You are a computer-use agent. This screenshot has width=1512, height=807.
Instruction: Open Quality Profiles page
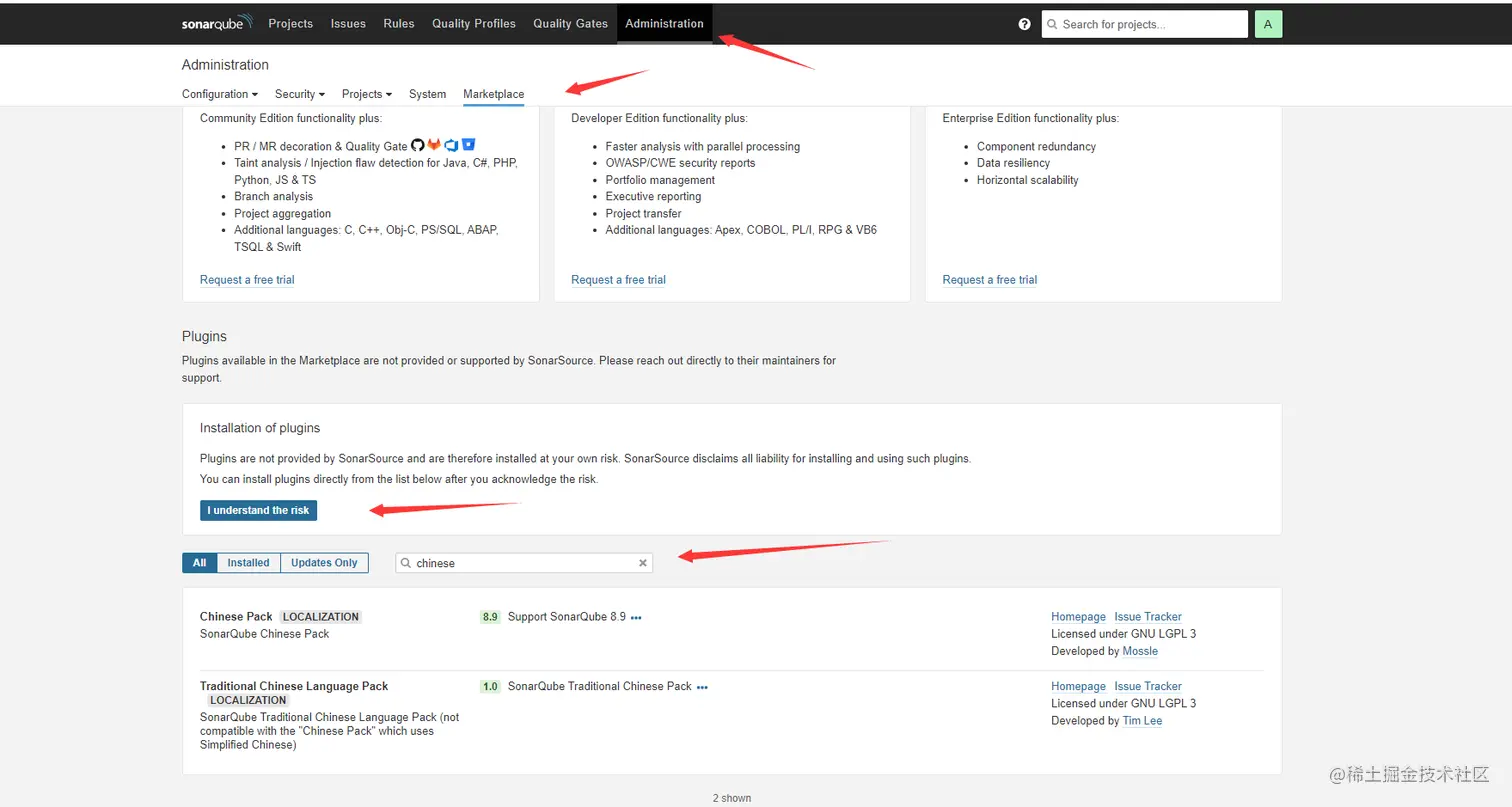pyautogui.click(x=474, y=23)
